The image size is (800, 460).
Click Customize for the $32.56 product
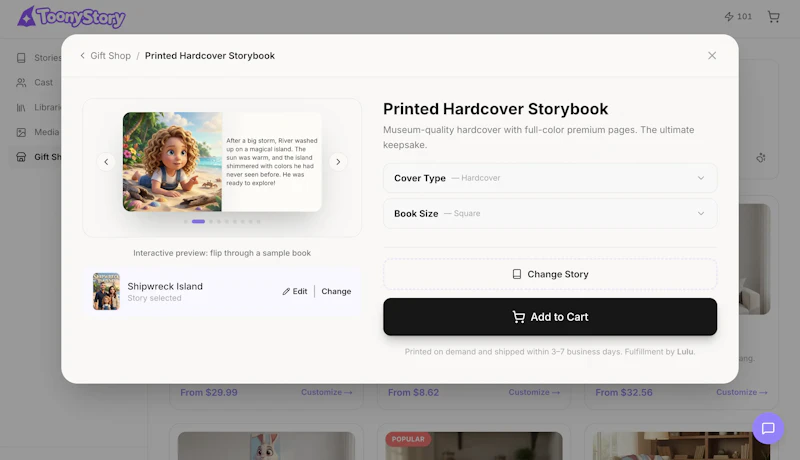pos(742,392)
